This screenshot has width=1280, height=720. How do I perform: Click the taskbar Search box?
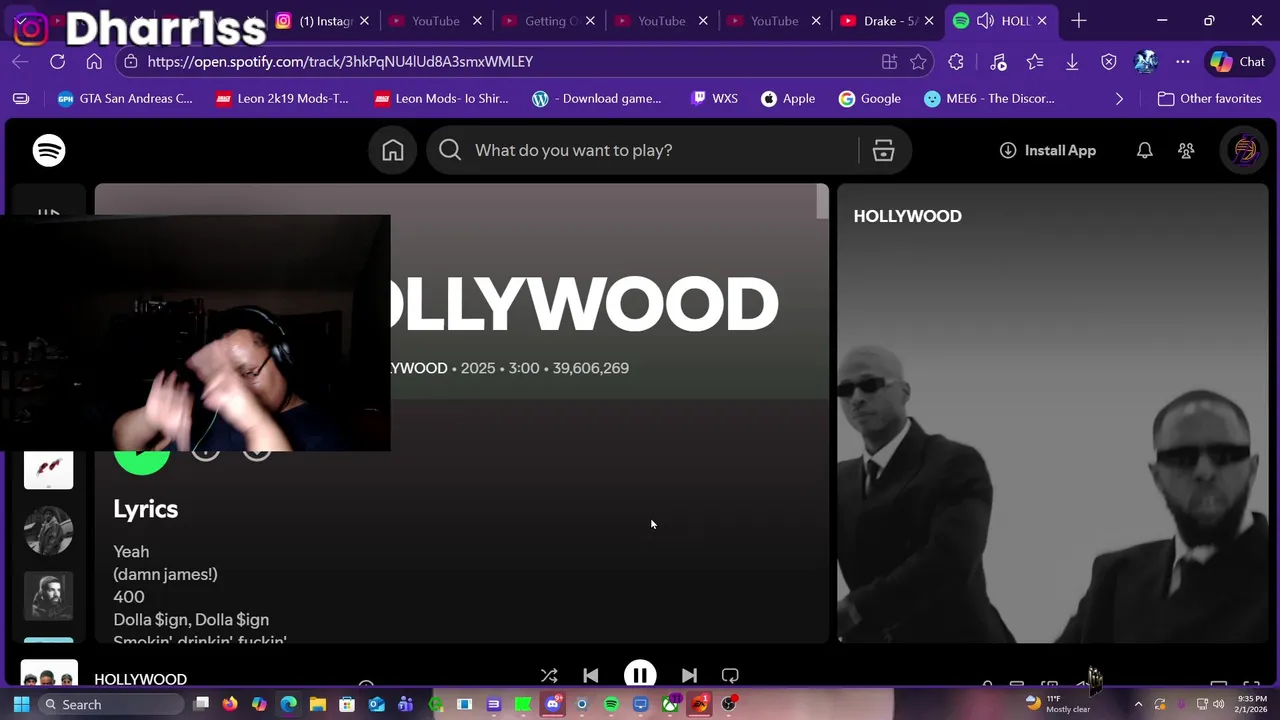pyautogui.click(x=110, y=704)
